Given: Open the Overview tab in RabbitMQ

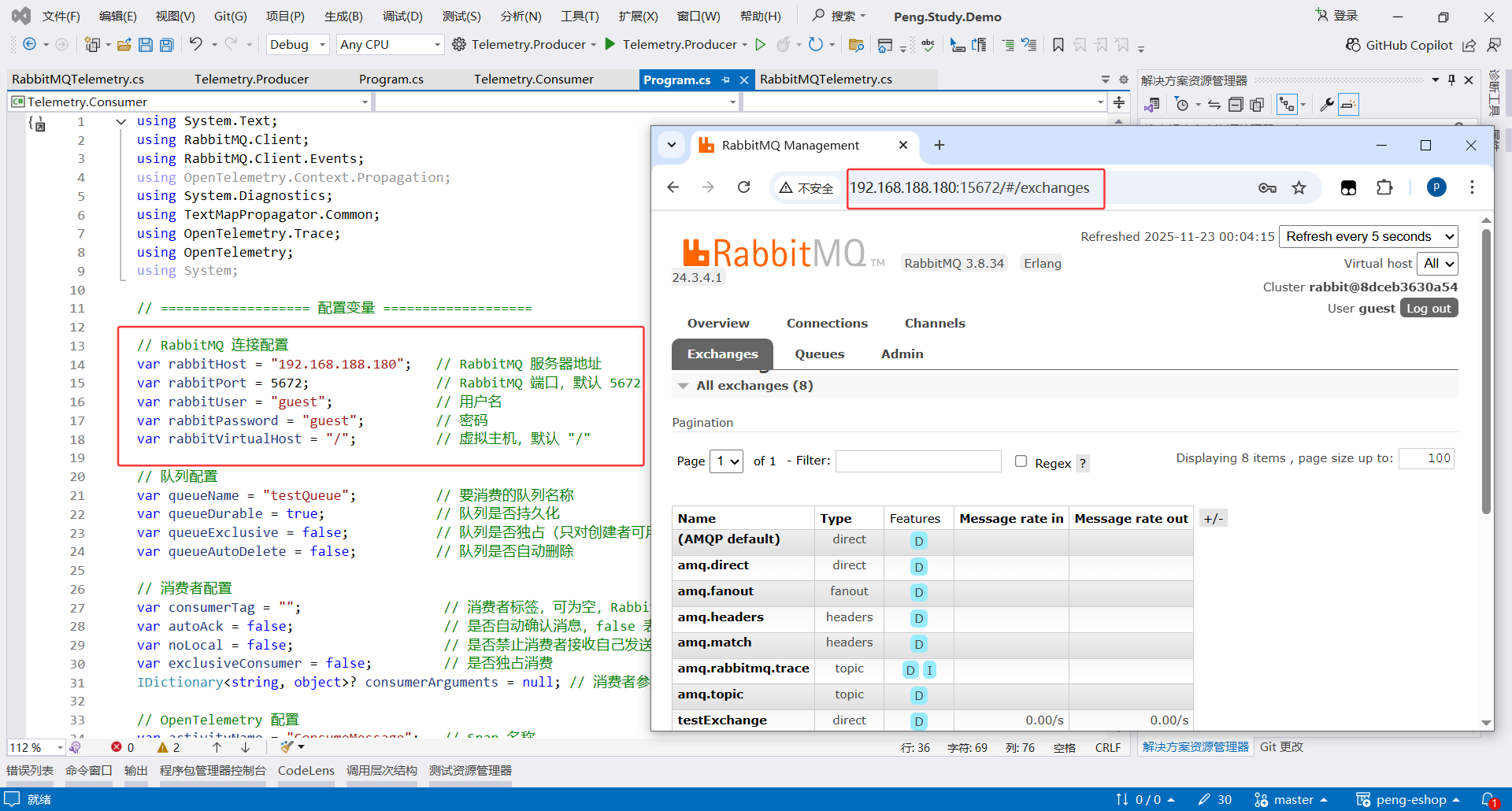Looking at the screenshot, I should point(718,324).
